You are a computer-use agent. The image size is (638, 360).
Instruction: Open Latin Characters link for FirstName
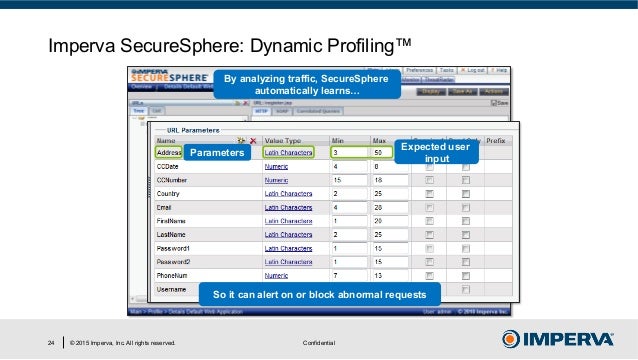(288, 221)
